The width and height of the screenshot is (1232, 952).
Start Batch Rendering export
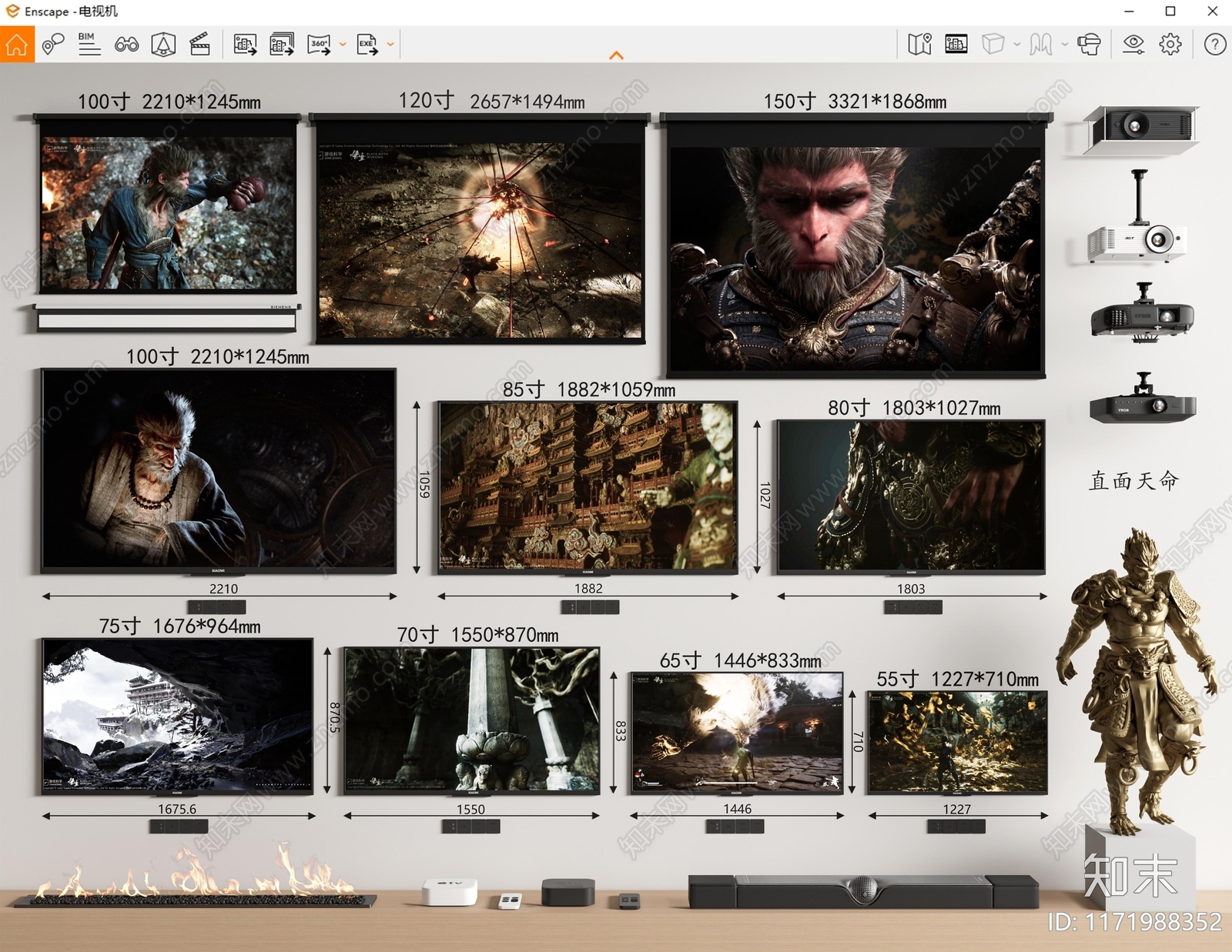tap(282, 44)
